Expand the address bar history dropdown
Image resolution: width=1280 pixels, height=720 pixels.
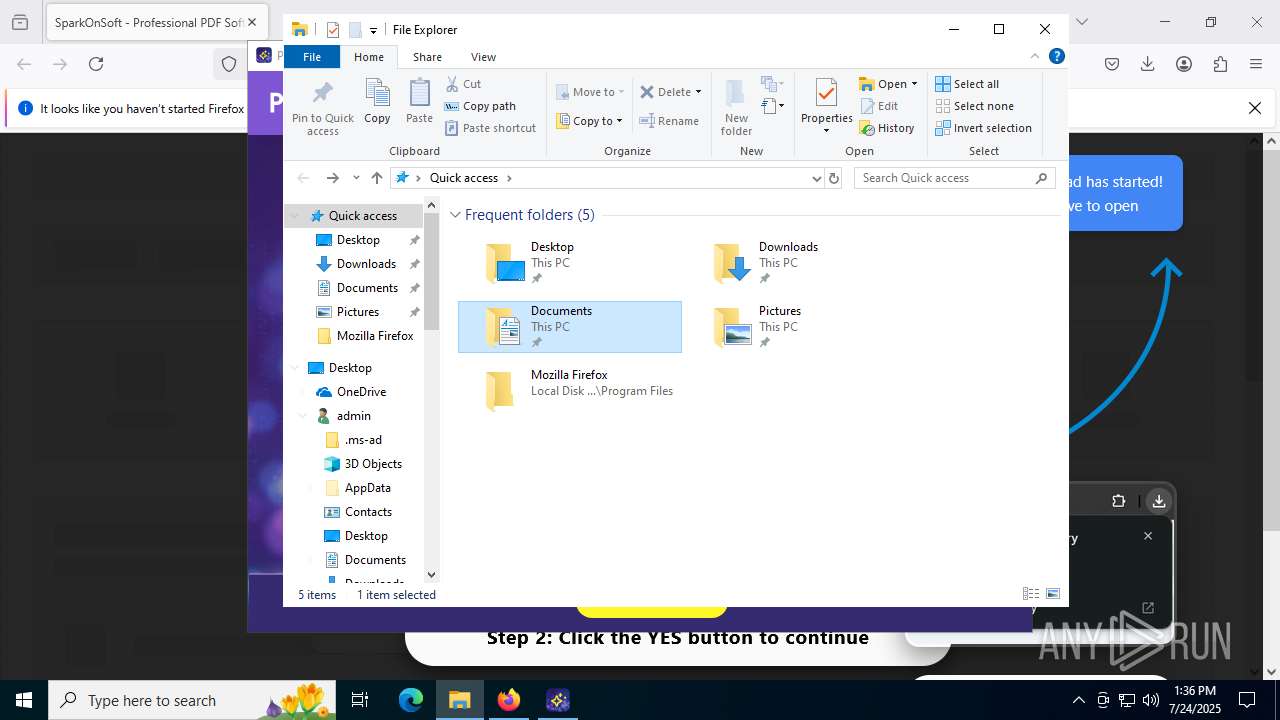[x=816, y=178]
